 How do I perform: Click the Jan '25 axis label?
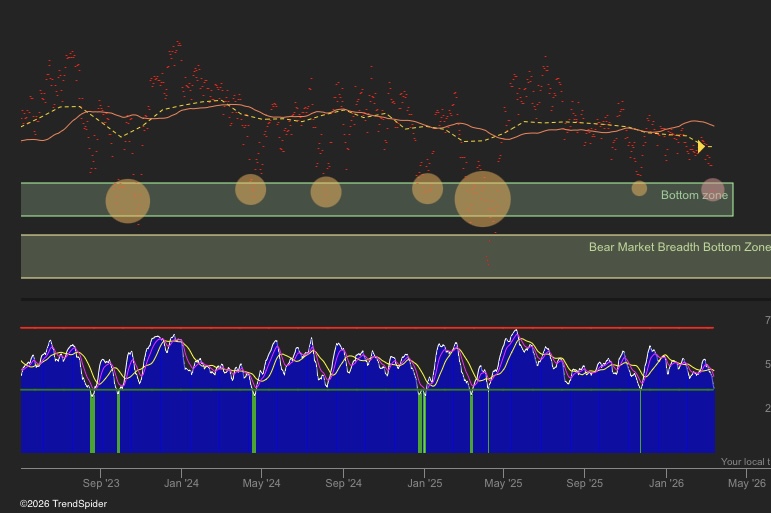(x=425, y=483)
